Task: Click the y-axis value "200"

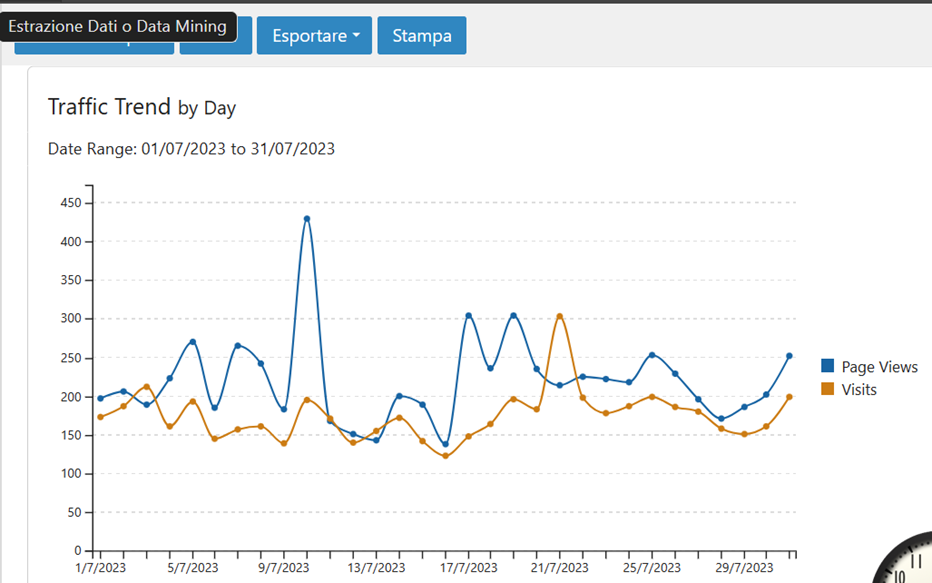Action: click(71, 397)
